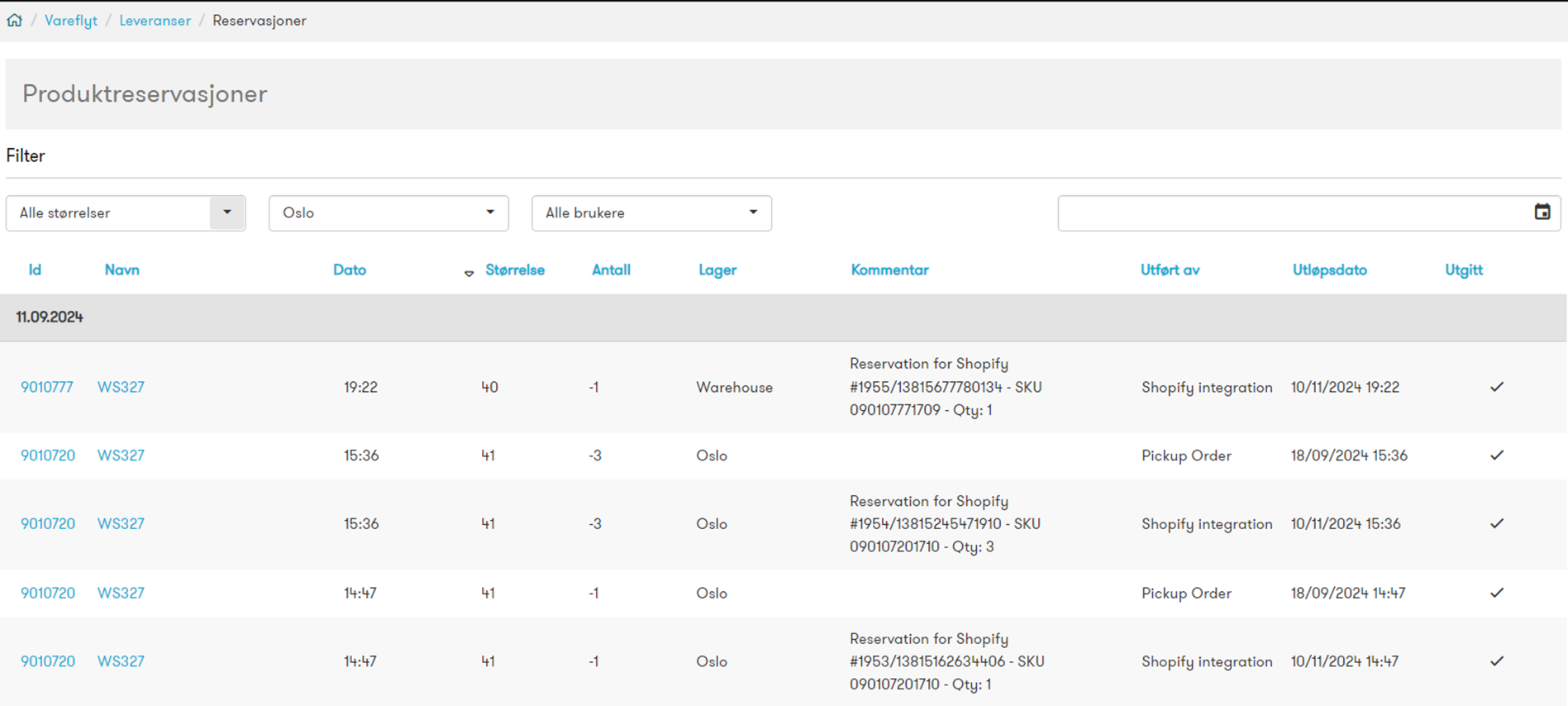Open reservation Id 9010777 link
This screenshot has height=706, width=1568.
[47, 387]
